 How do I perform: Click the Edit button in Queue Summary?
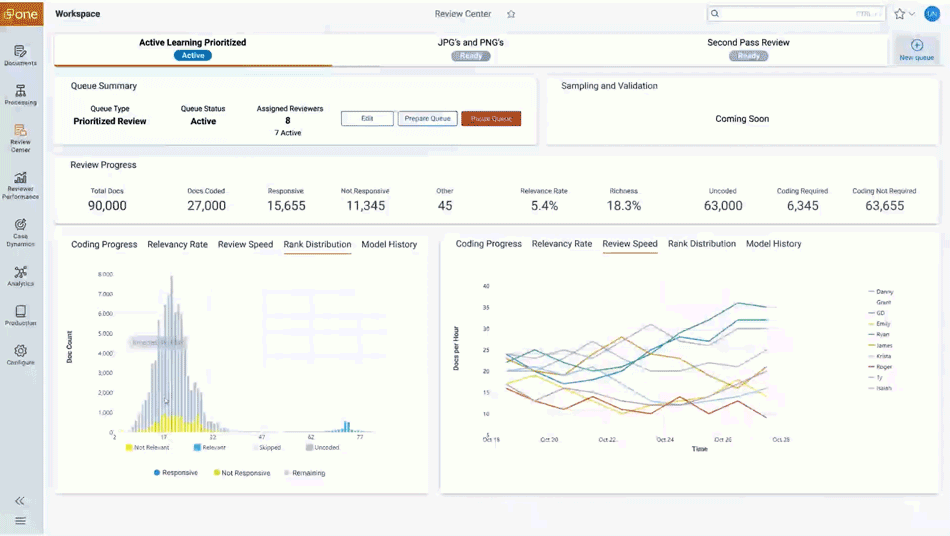[x=367, y=118]
